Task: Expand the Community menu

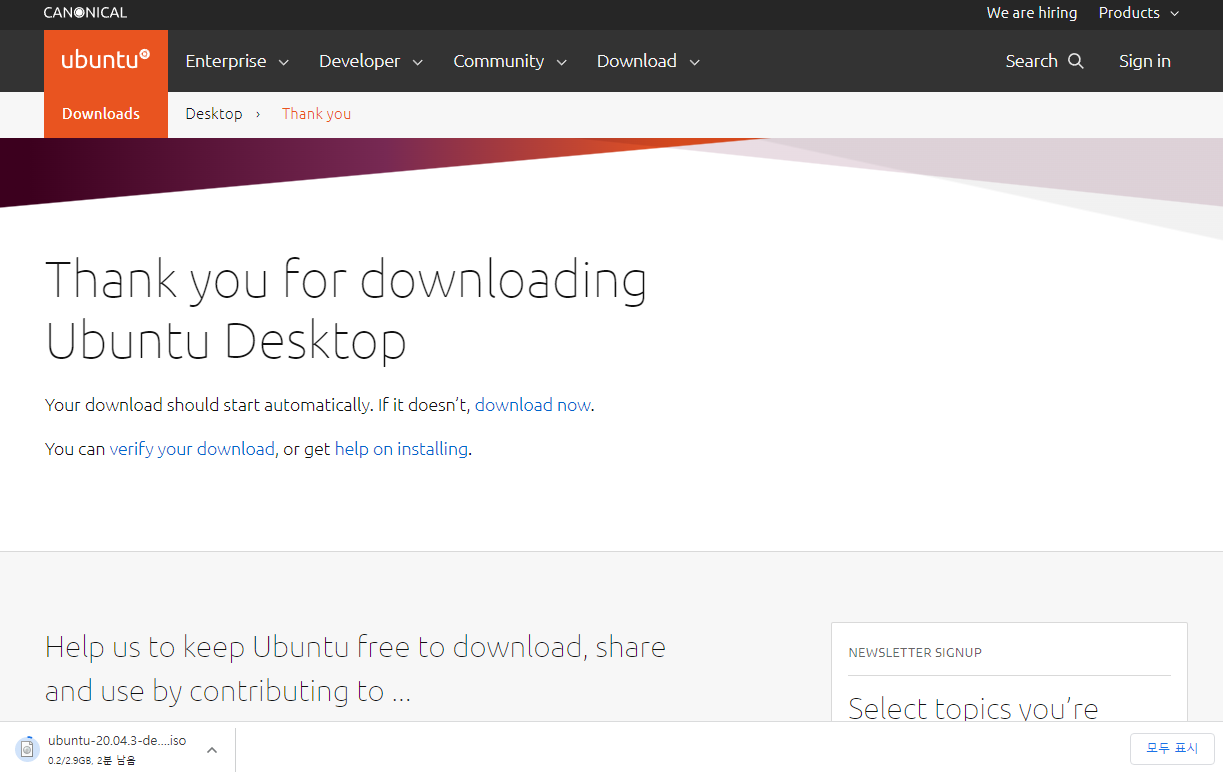Action: click(x=510, y=61)
